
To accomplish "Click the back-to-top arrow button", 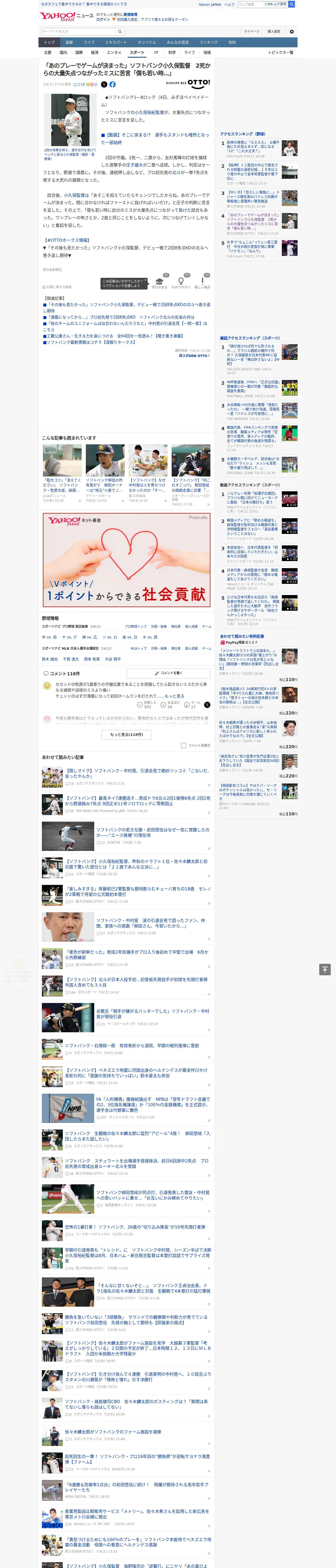I will pos(325,970).
